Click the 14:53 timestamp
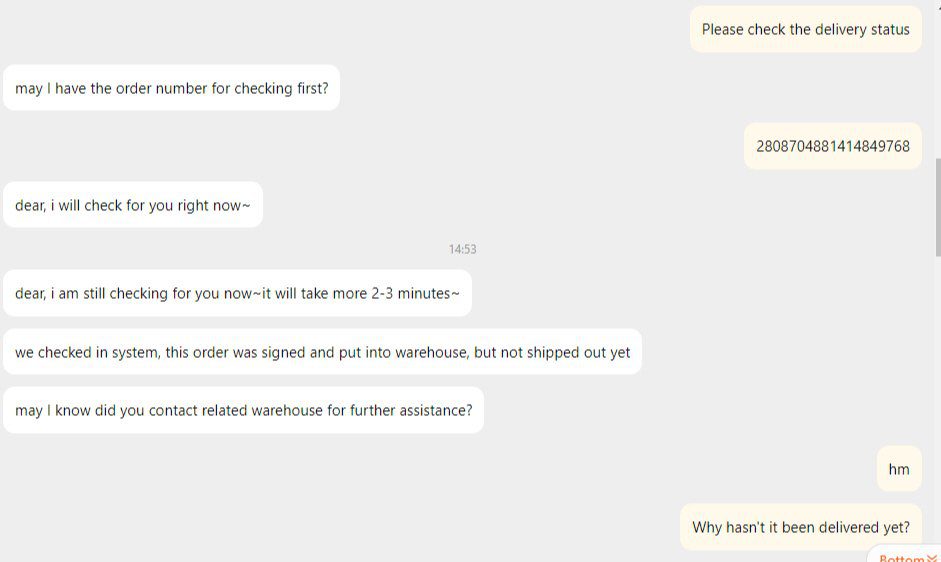Viewport: 941px width, 562px height. (x=462, y=249)
